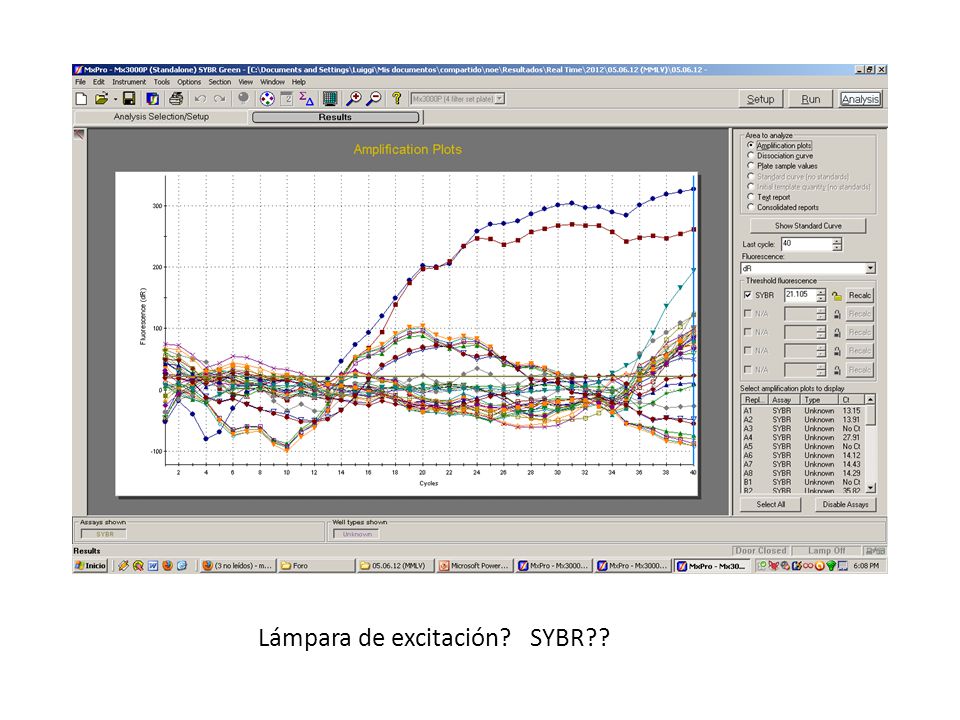Image resolution: width=960 pixels, height=720 pixels.
Task: Click the zoom in magnifier icon
Action: click(x=354, y=99)
